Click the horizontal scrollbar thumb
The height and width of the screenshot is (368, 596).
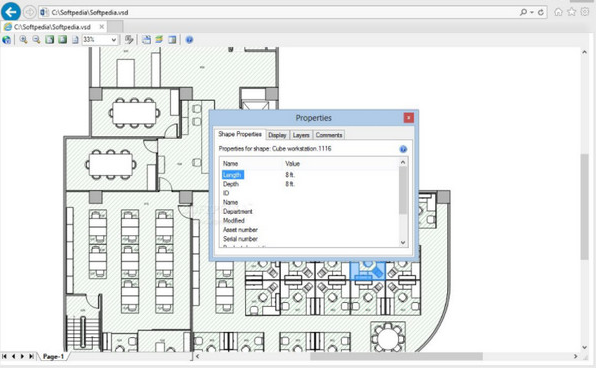[396, 356]
